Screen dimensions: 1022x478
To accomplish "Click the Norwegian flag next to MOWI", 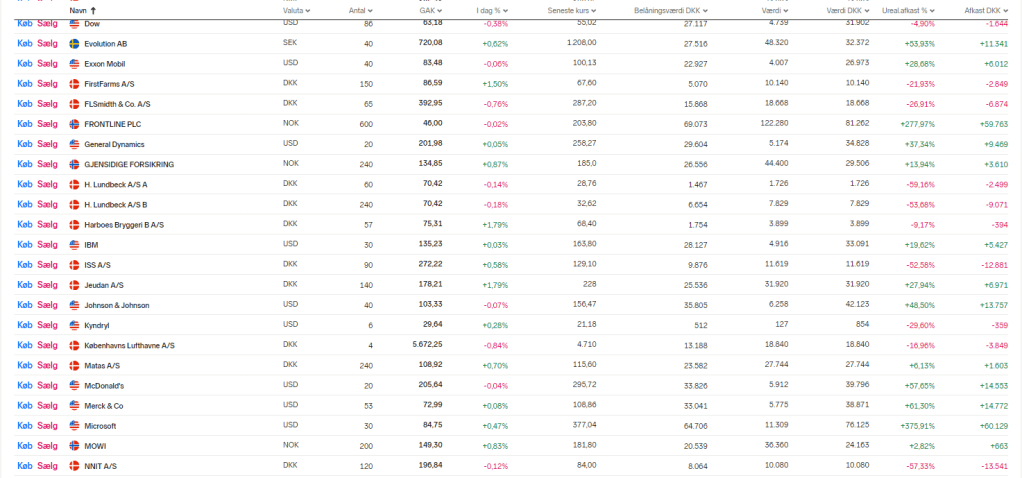I will (x=74, y=445).
